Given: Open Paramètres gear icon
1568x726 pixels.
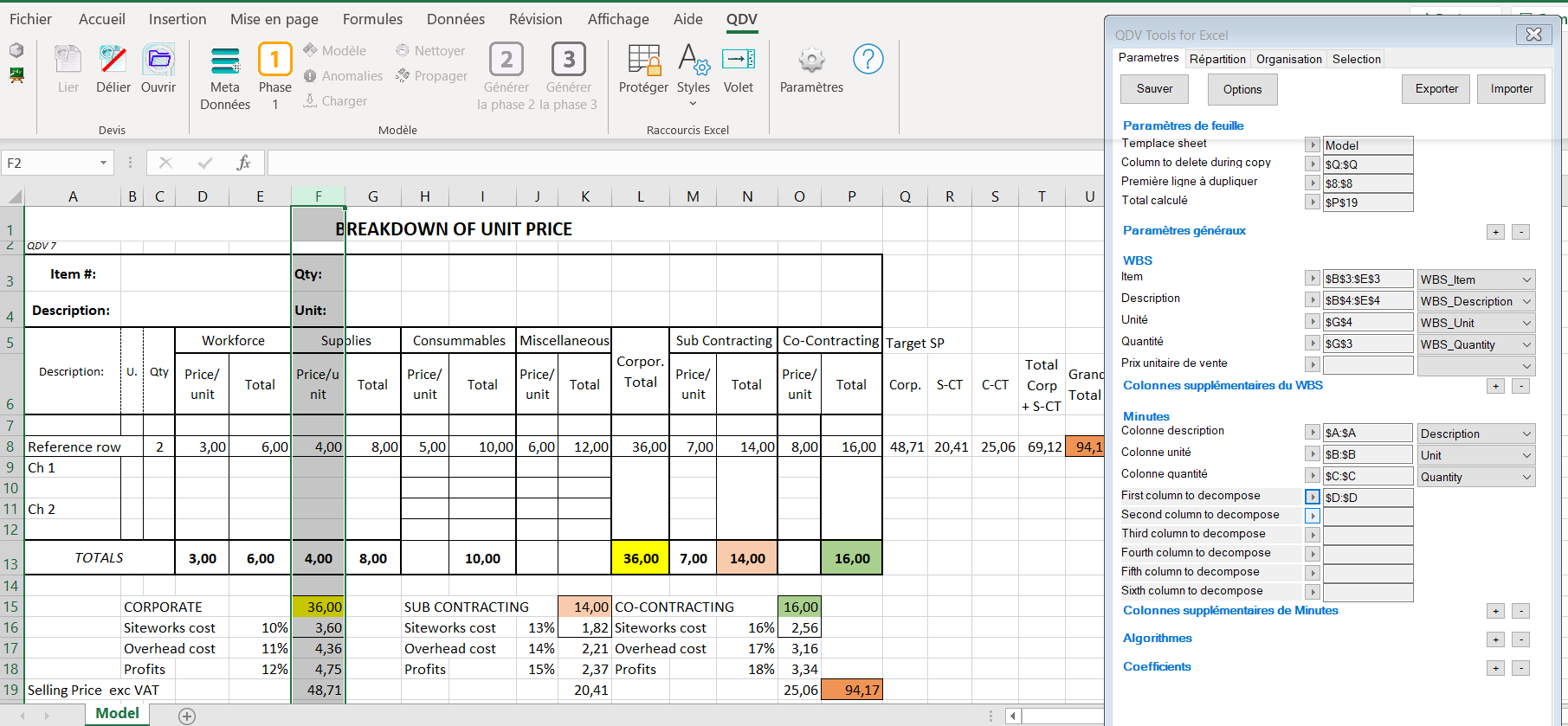Looking at the screenshot, I should click(x=811, y=61).
